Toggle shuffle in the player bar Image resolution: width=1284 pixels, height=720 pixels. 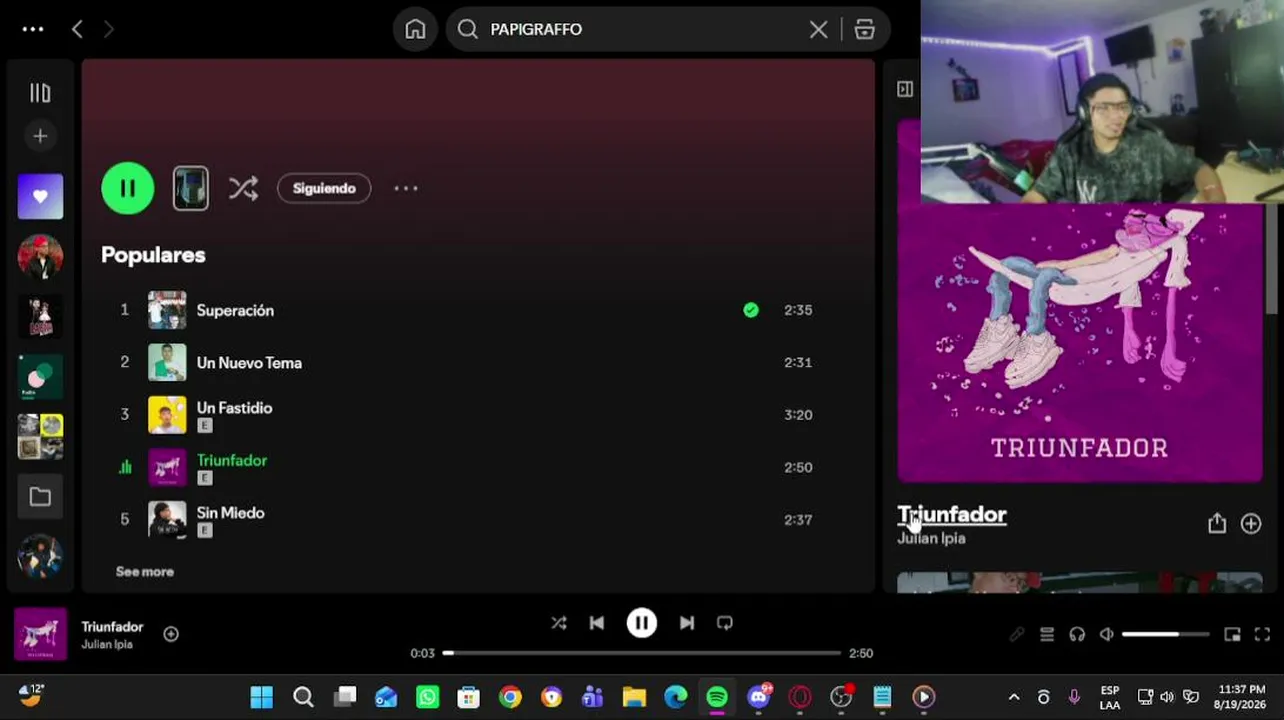click(x=559, y=623)
